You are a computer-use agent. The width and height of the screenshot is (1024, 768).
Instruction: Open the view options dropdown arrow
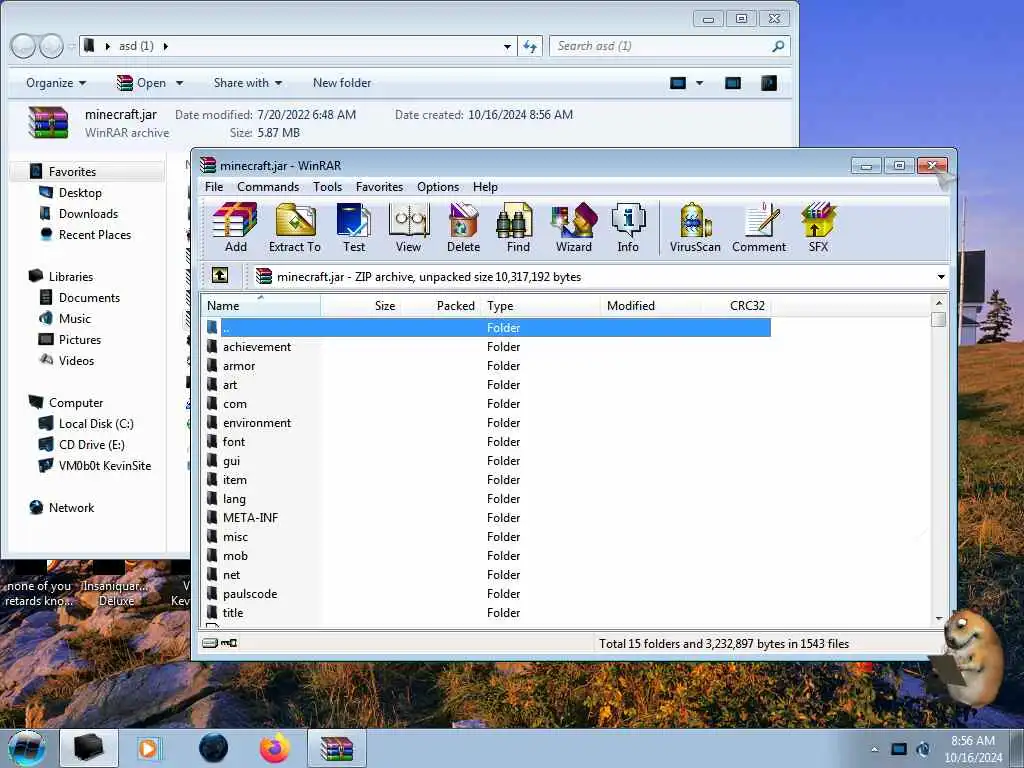click(699, 83)
